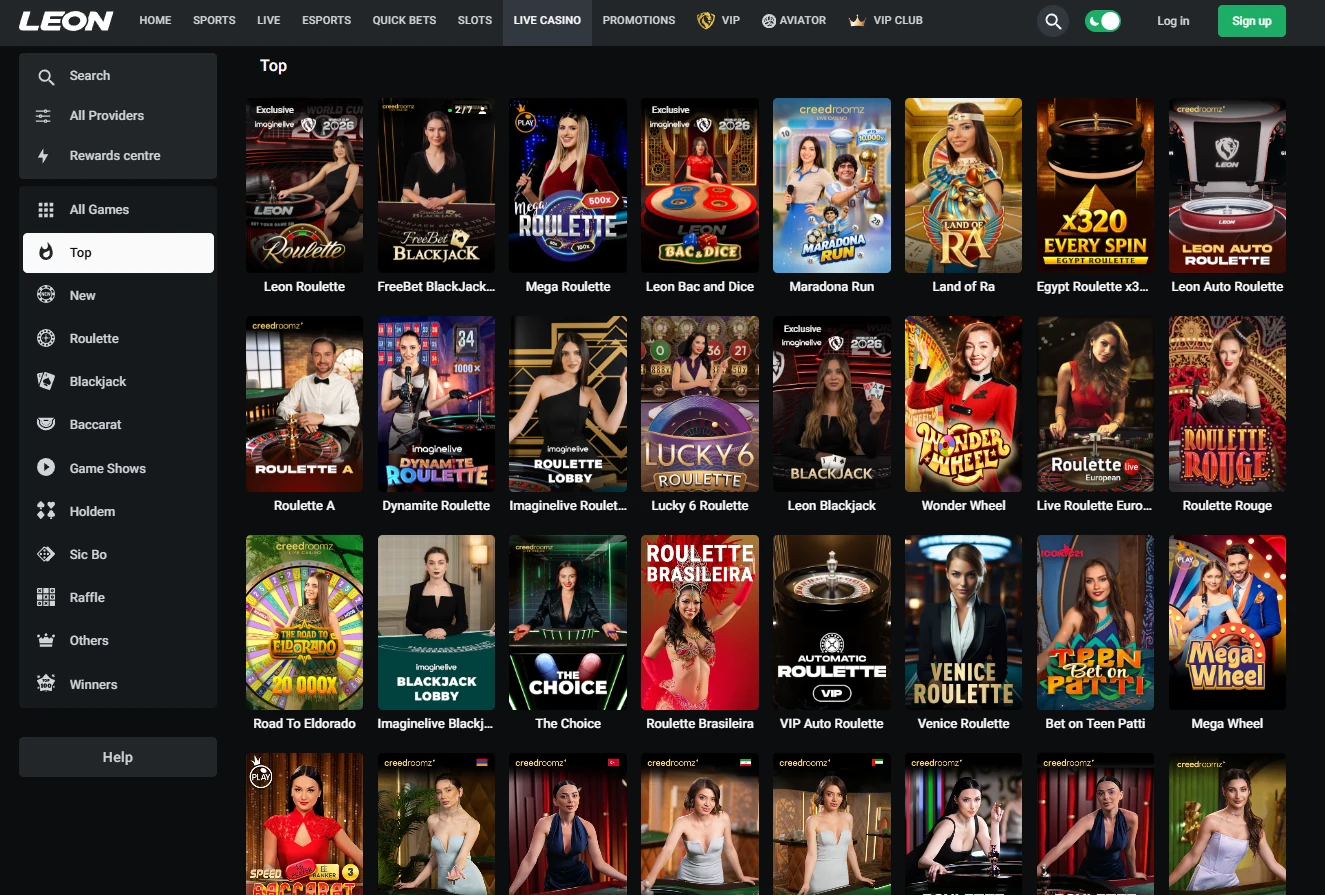Click the Log in button
This screenshot has width=1325, height=895.
pos(1173,21)
